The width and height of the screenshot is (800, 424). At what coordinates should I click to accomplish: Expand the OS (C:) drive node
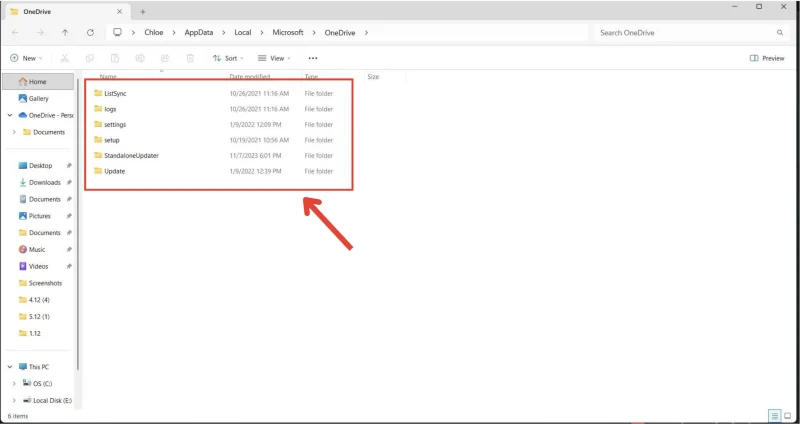point(14,384)
